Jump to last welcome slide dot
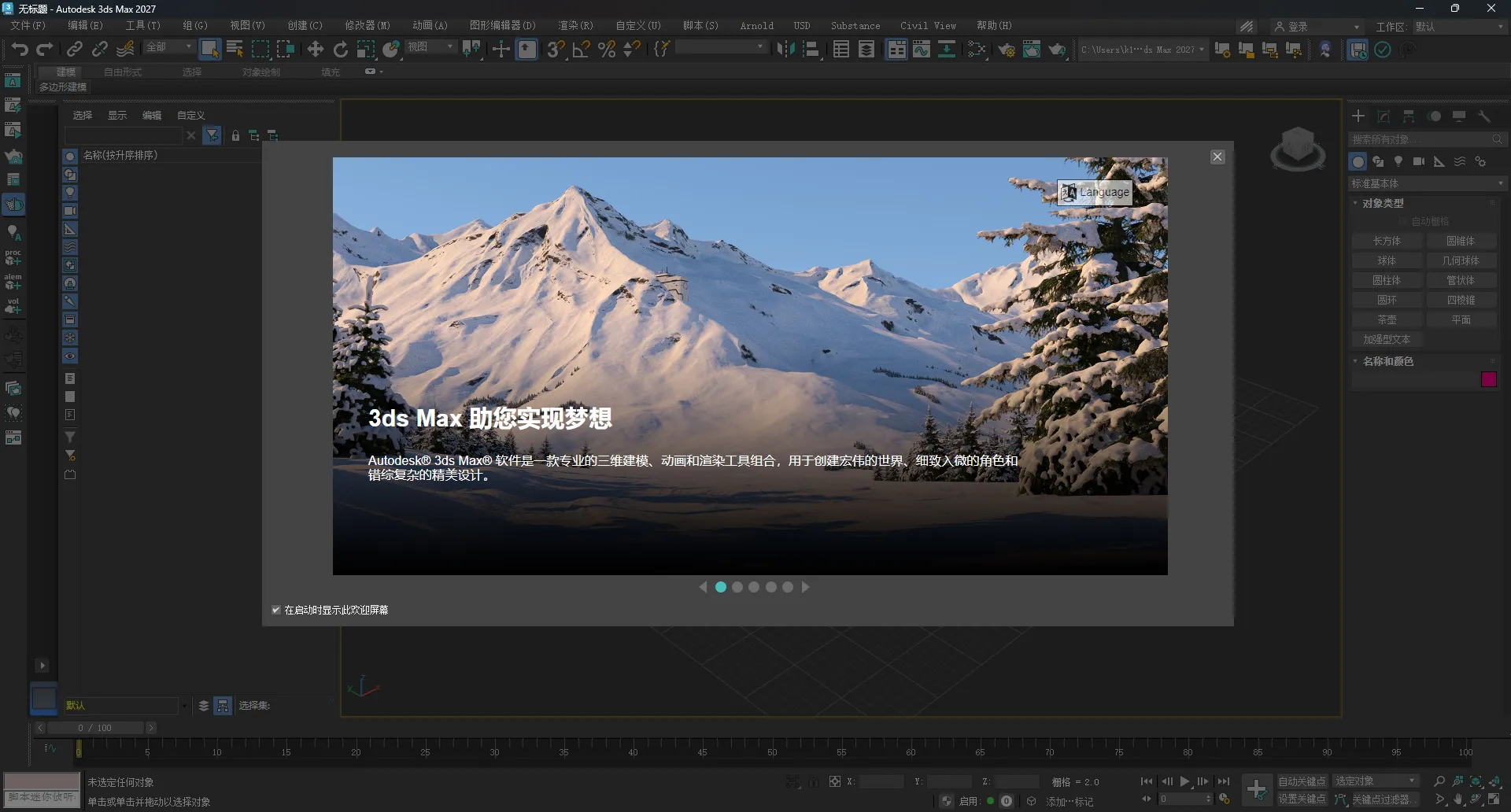This screenshot has width=1511, height=812. pyautogui.click(x=788, y=587)
